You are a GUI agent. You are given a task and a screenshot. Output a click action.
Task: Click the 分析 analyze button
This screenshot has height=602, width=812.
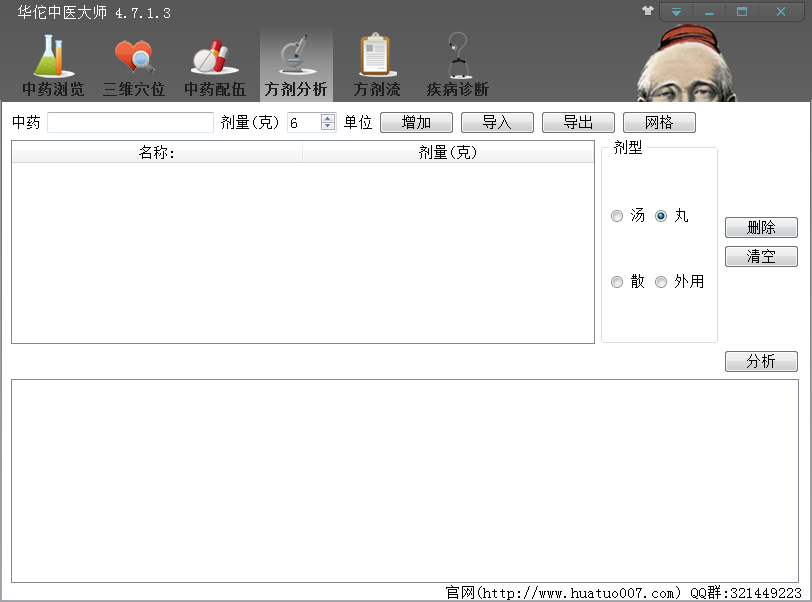tap(761, 361)
